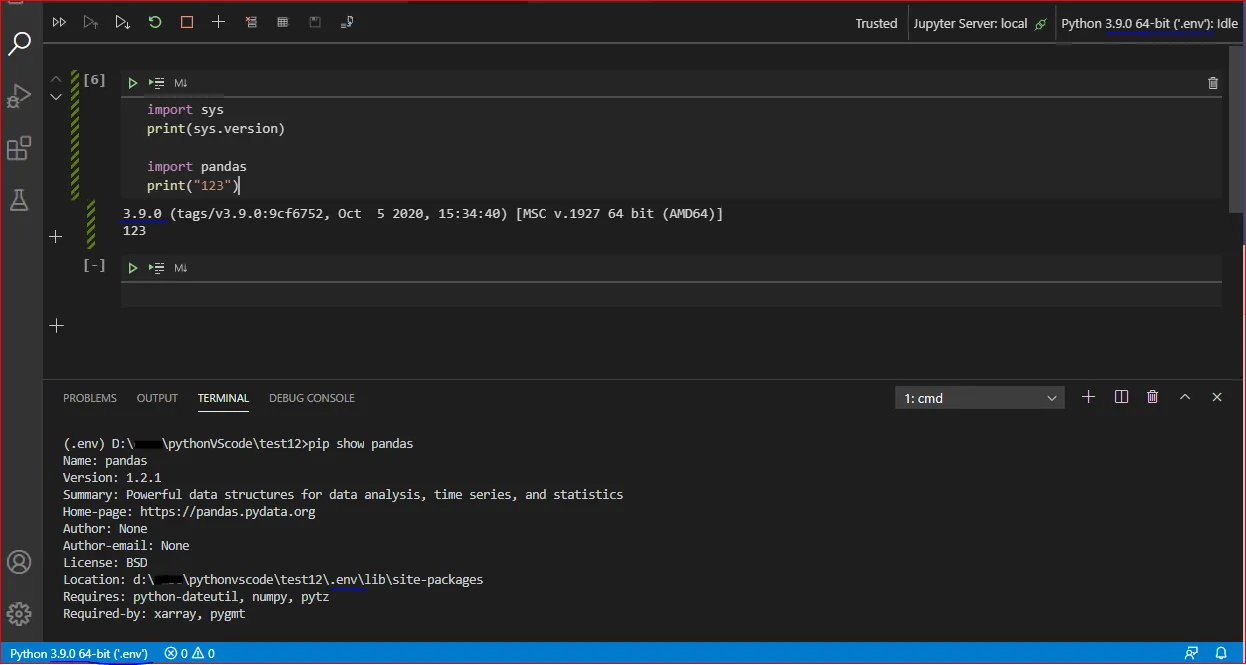This screenshot has width=1246, height=665.
Task: Toggle the notebook Trusted status
Action: [876, 23]
